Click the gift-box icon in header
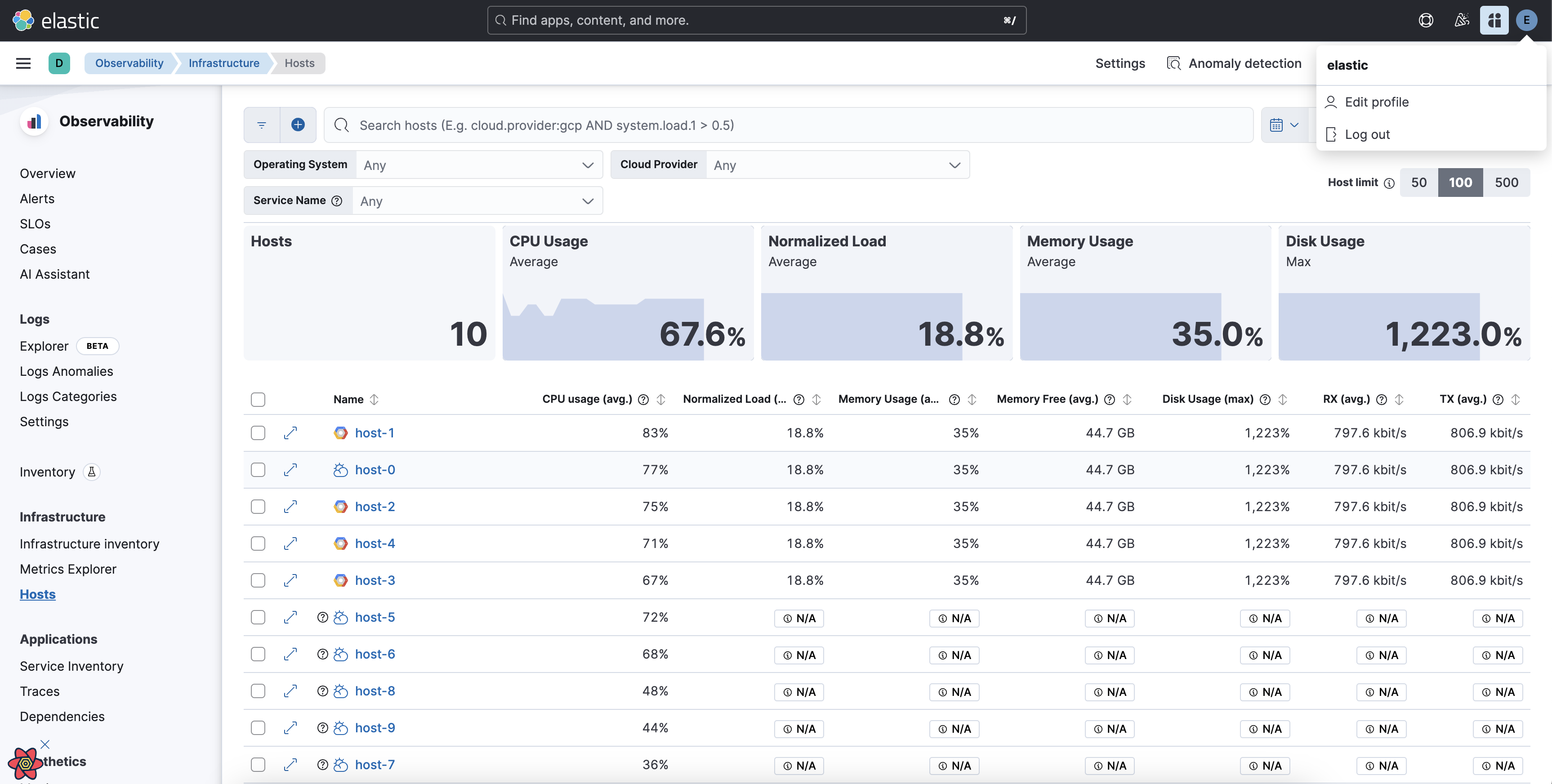Viewport: 1552px width, 784px height. tap(1494, 21)
